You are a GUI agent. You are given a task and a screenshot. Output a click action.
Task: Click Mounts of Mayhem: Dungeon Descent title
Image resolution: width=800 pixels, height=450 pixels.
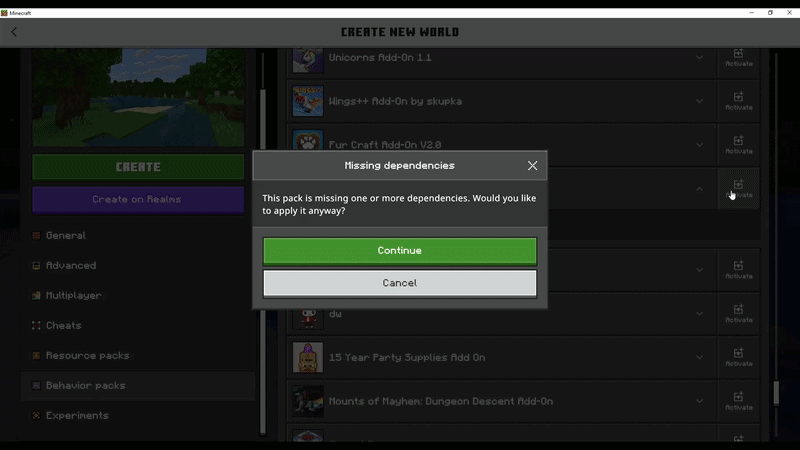click(x=441, y=402)
